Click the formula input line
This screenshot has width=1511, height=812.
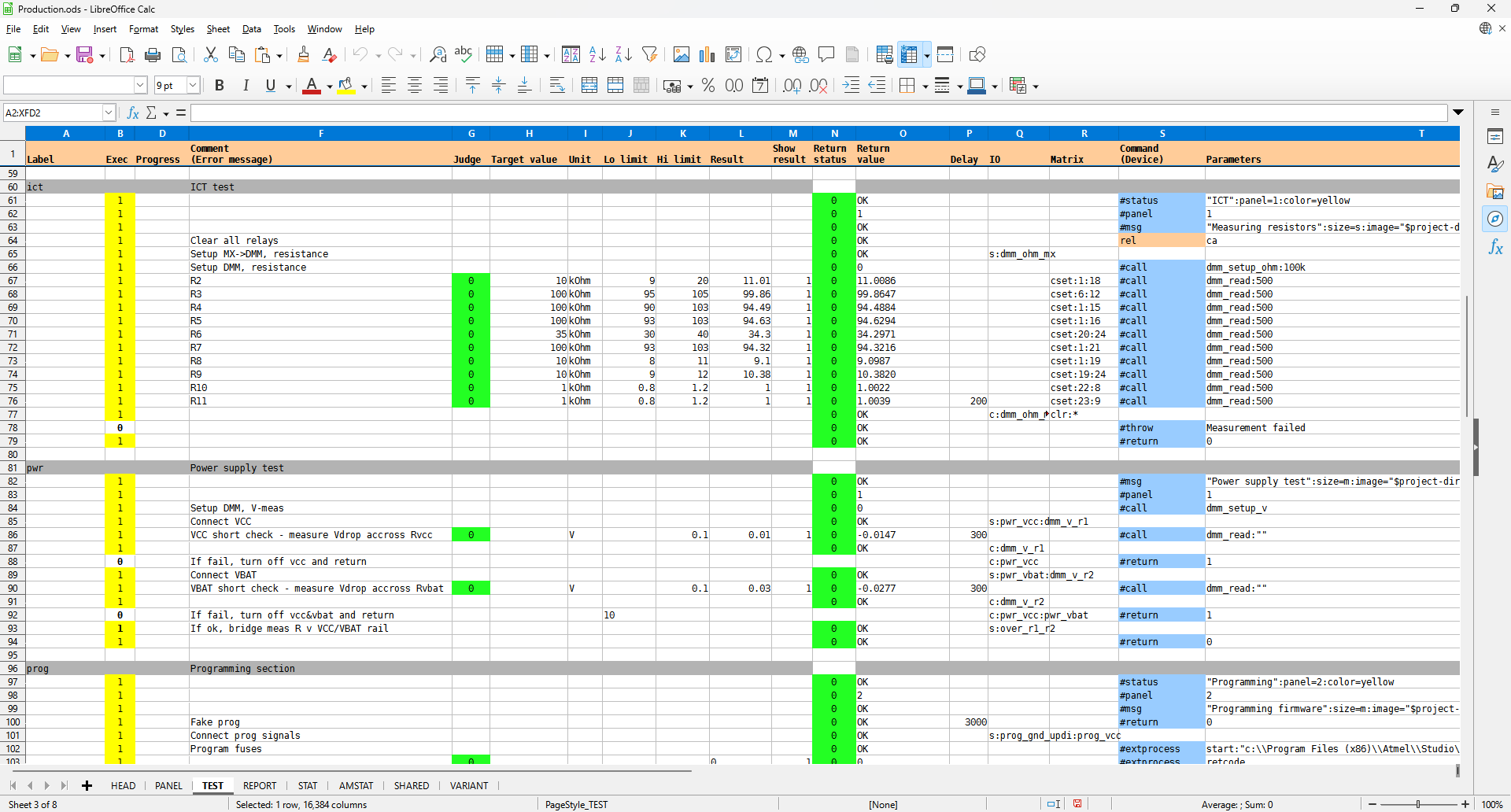click(x=818, y=113)
